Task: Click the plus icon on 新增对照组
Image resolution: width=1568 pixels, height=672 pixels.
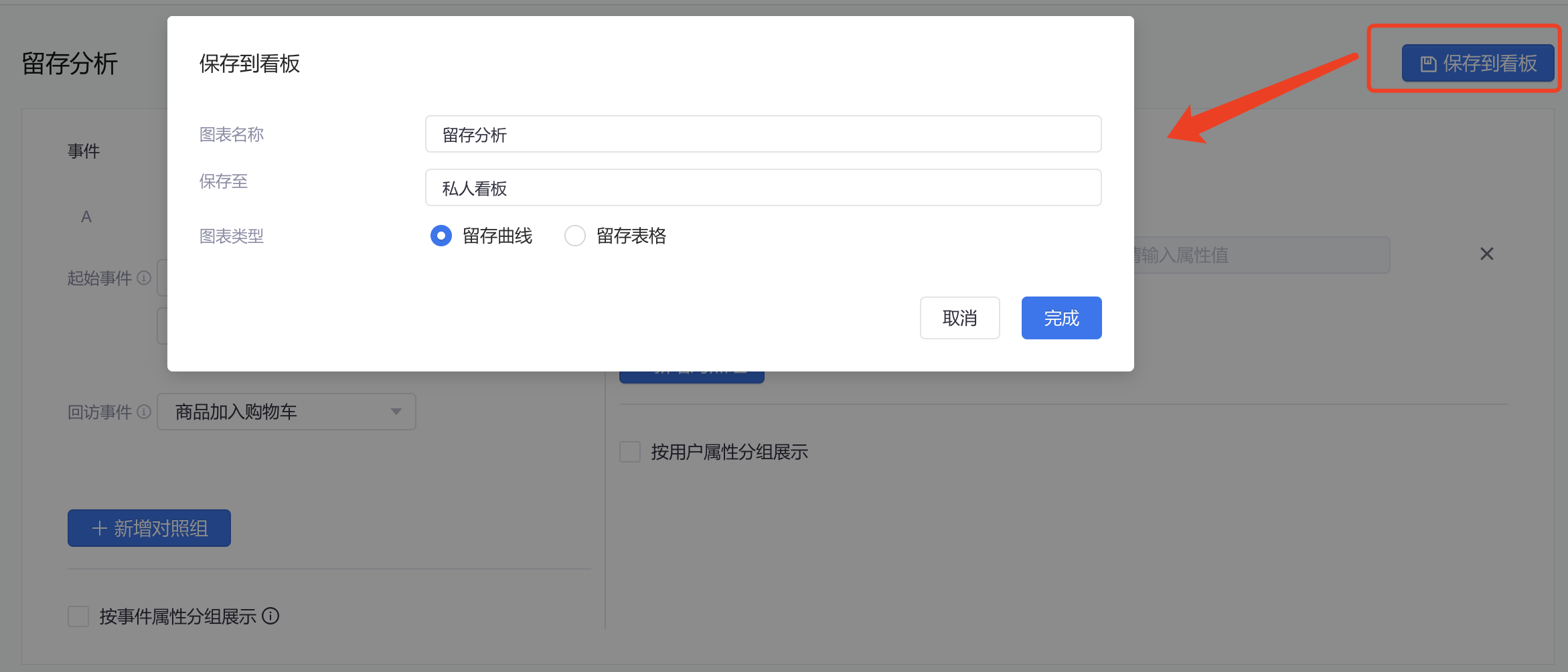Action: 100,528
